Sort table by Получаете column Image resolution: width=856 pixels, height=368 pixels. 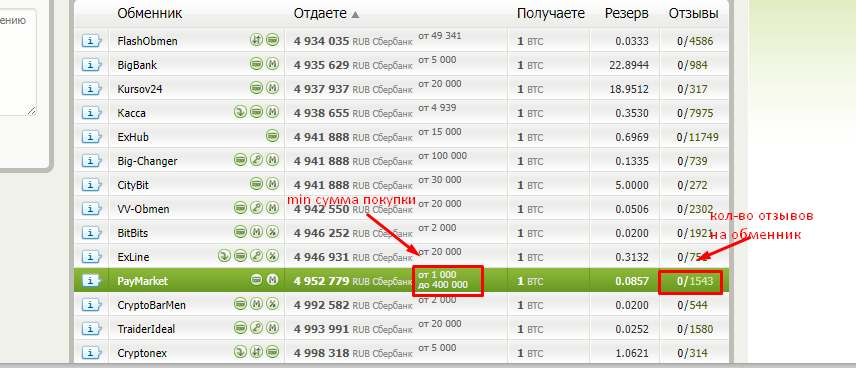click(x=550, y=14)
